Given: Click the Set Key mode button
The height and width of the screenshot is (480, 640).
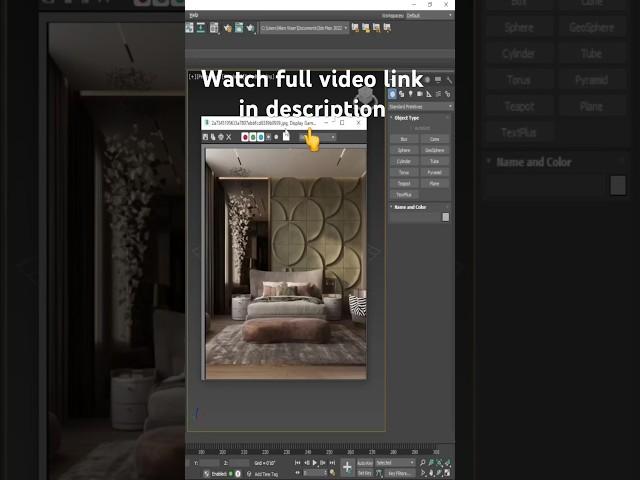Looking at the screenshot, I should click(x=365, y=473).
